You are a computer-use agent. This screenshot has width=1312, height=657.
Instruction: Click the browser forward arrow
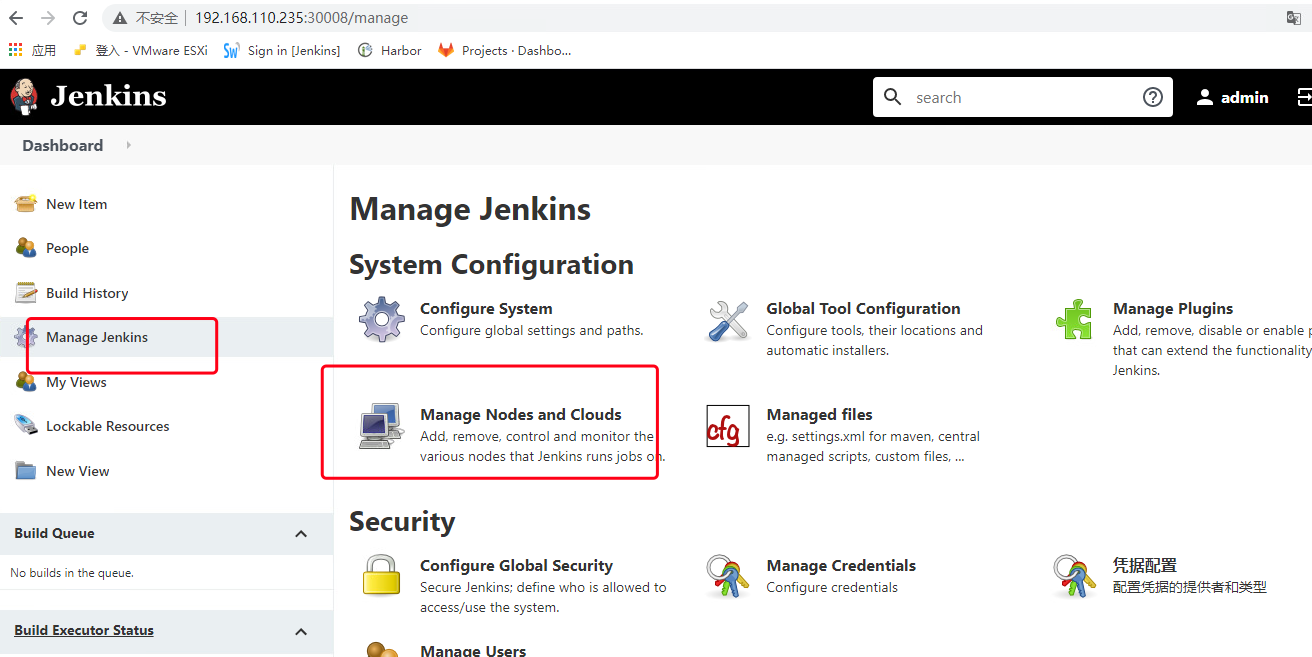[48, 18]
